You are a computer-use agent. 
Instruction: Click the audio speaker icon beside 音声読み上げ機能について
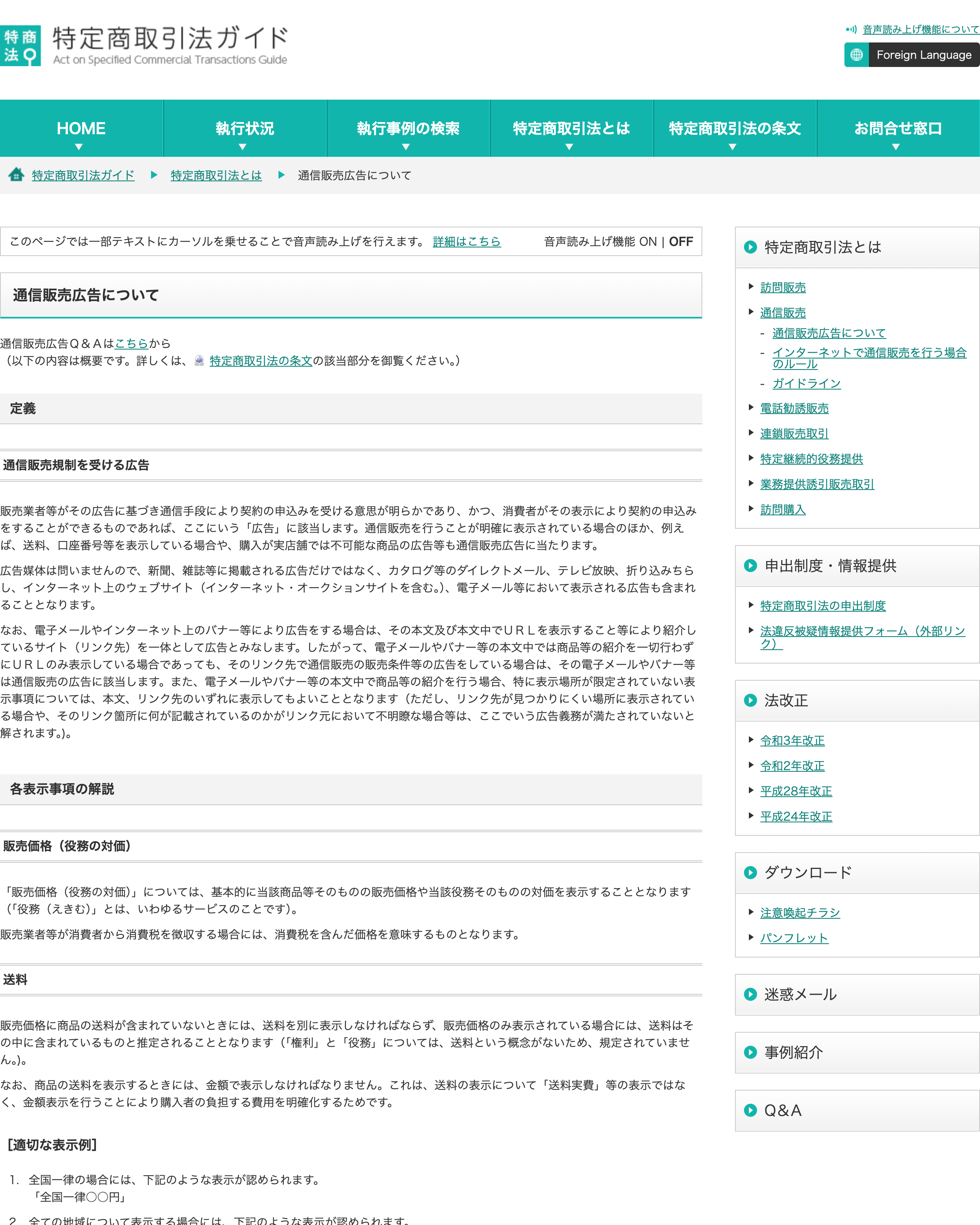tap(851, 29)
